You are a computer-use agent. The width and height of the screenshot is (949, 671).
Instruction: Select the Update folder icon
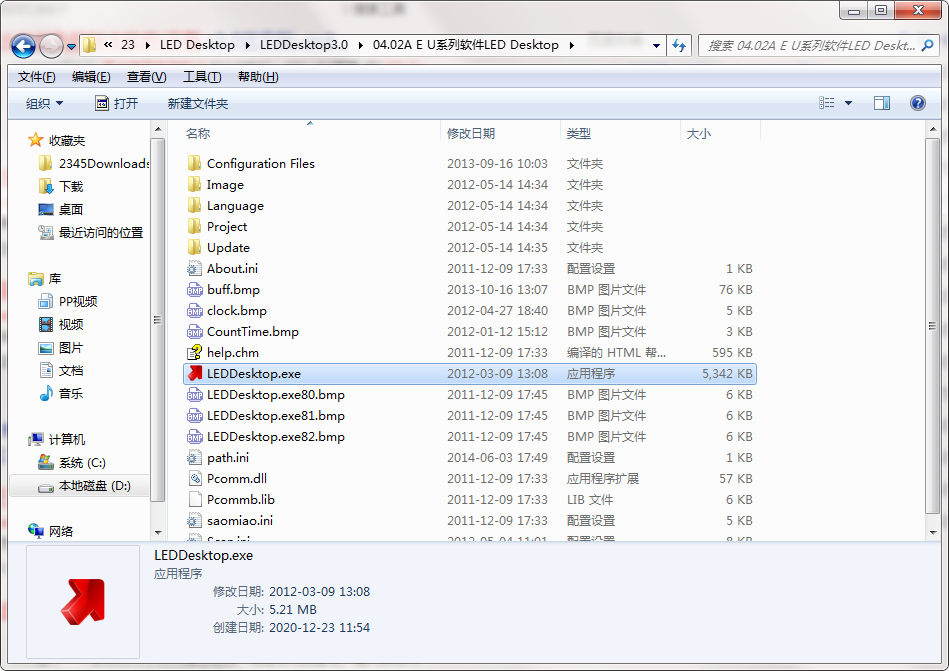coord(194,247)
